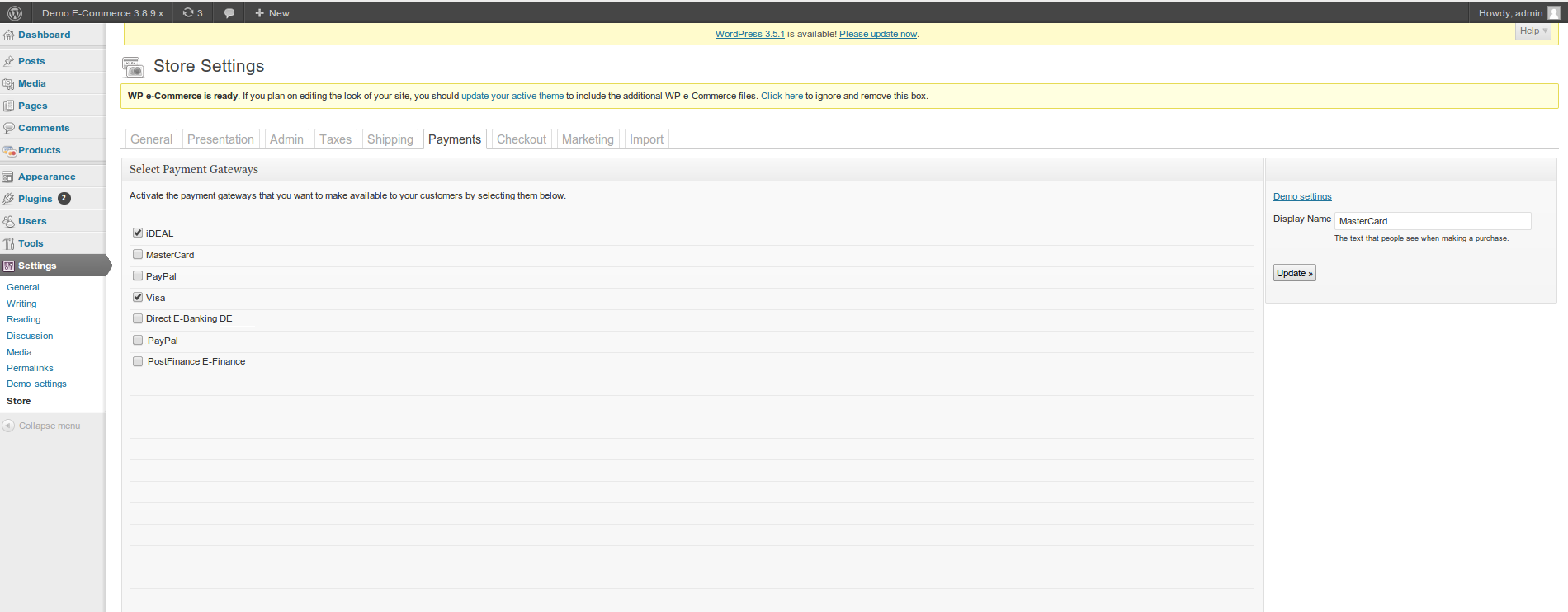Switch to the Shipping tab
The image size is (1568, 612).
pyautogui.click(x=390, y=139)
